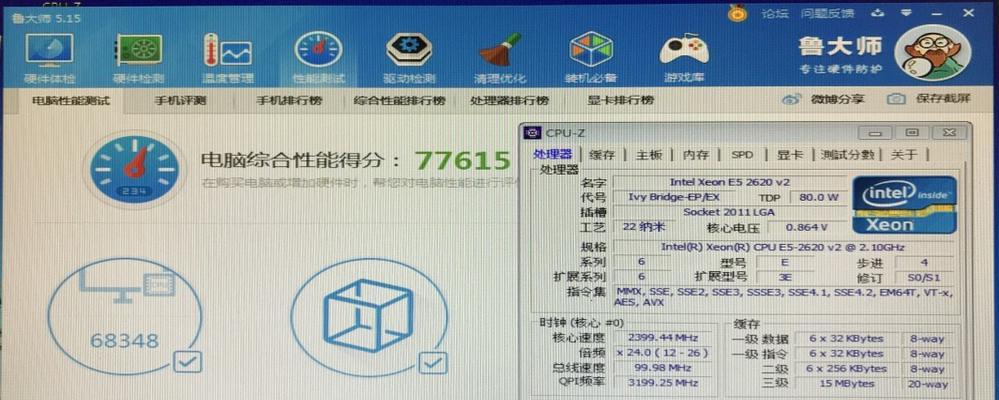The width and height of the screenshot is (999, 400).
Task: Click revision value S0/S1
Action: click(x=924, y=278)
